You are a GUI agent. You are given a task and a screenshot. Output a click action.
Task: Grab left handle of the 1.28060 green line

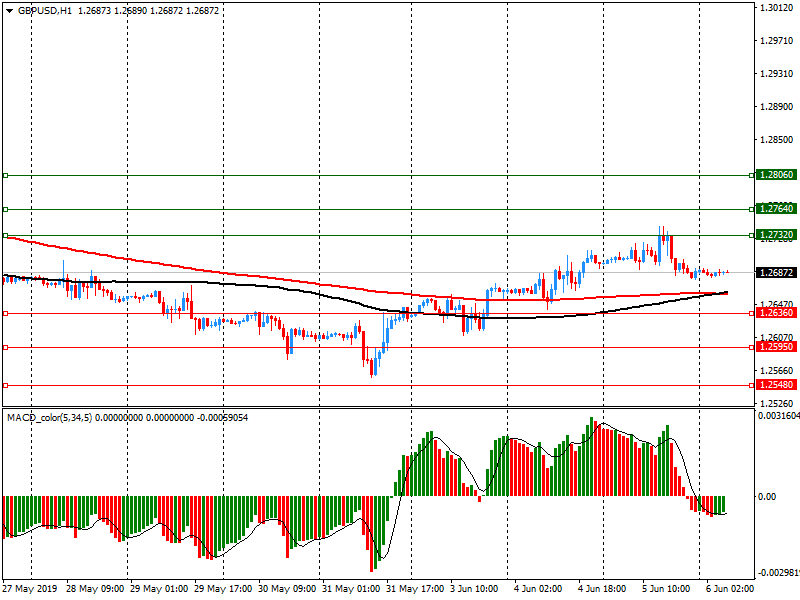coord(6,176)
